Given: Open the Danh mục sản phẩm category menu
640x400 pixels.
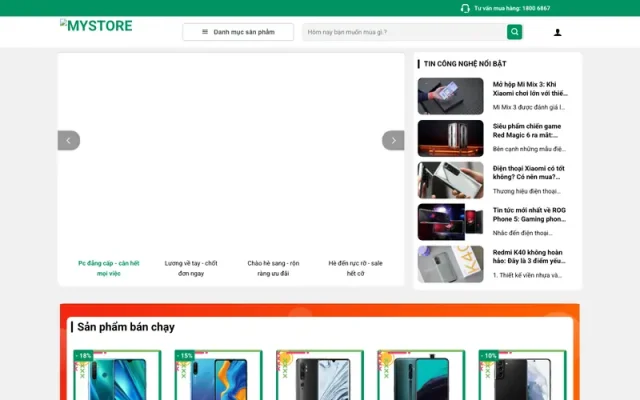Looking at the screenshot, I should tap(238, 32).
